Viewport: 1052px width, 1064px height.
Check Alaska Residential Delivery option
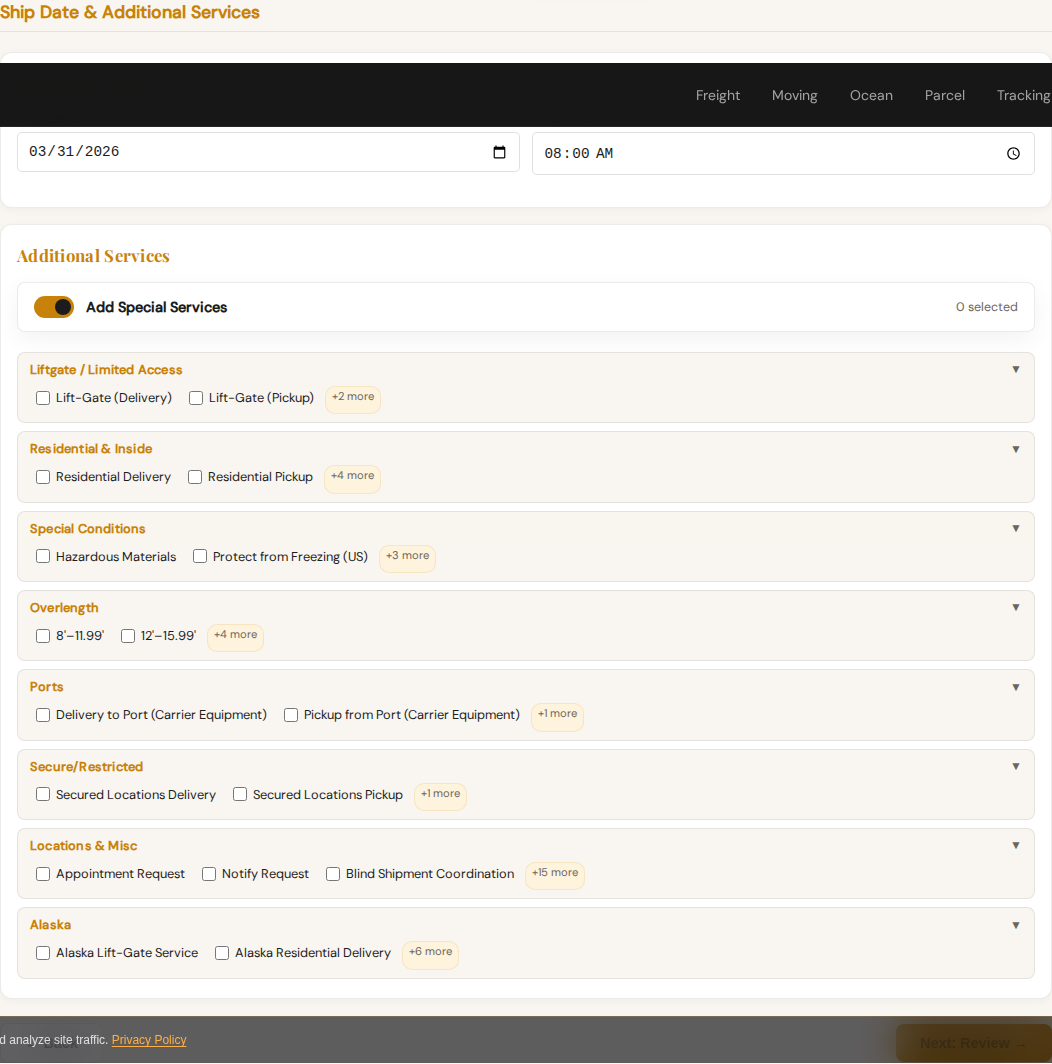pos(222,953)
